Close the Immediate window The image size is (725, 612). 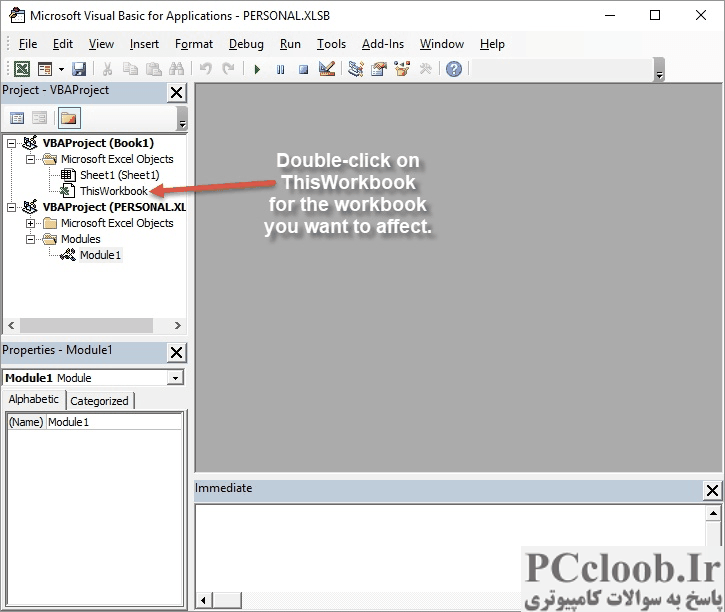[x=712, y=490]
